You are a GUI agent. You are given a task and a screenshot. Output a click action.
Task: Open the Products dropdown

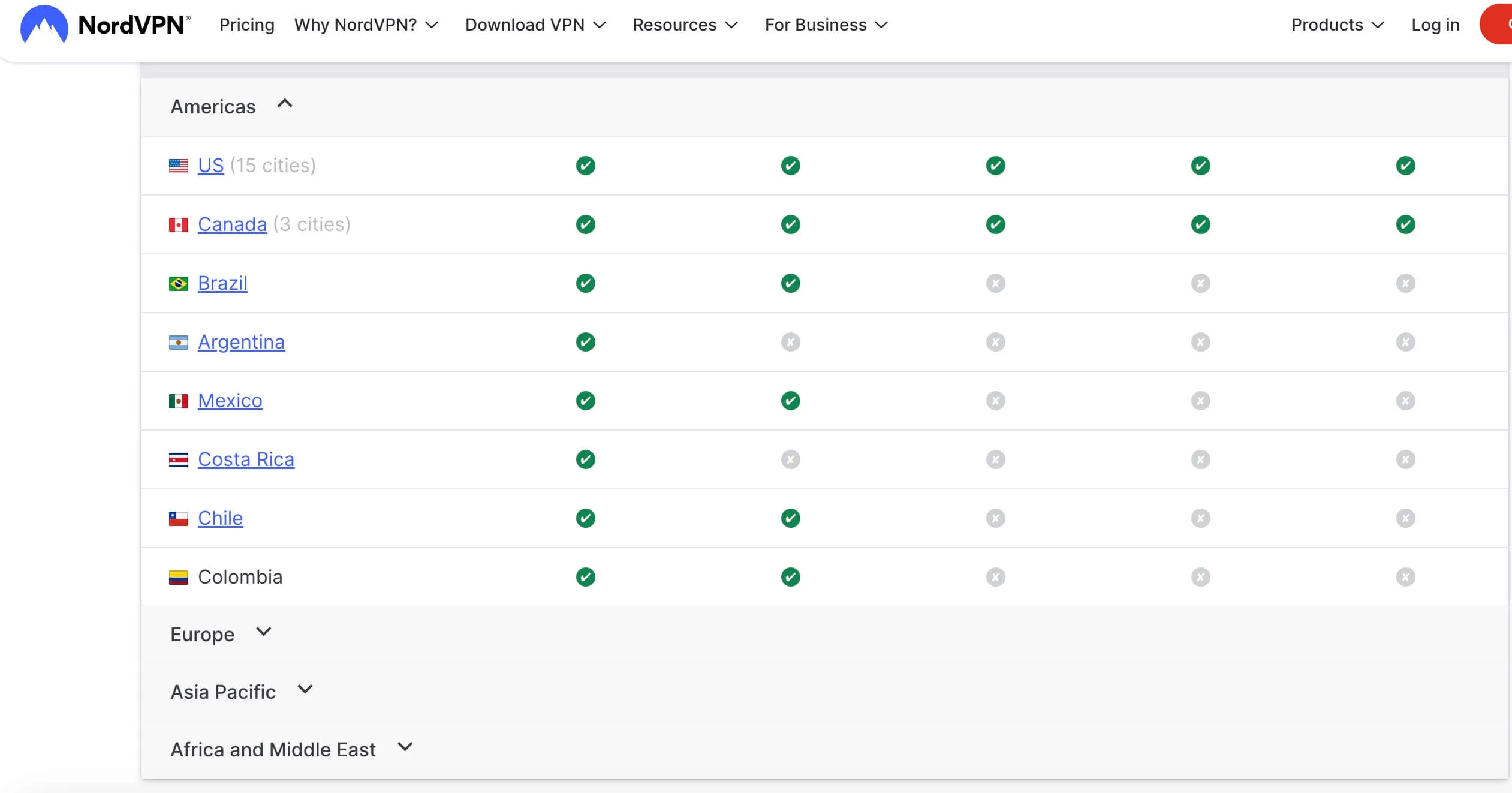pos(1336,25)
